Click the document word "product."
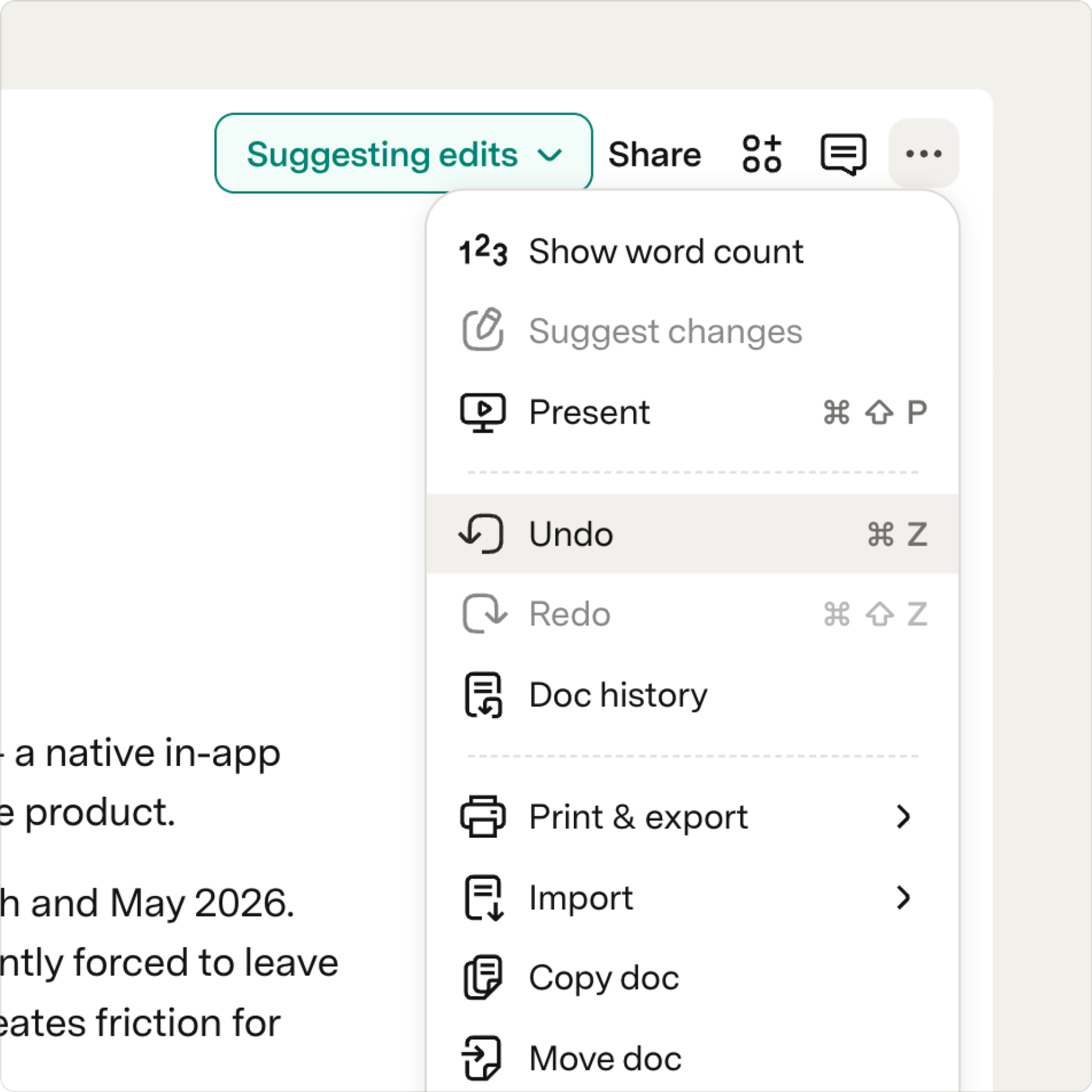1092x1092 pixels. click(100, 814)
